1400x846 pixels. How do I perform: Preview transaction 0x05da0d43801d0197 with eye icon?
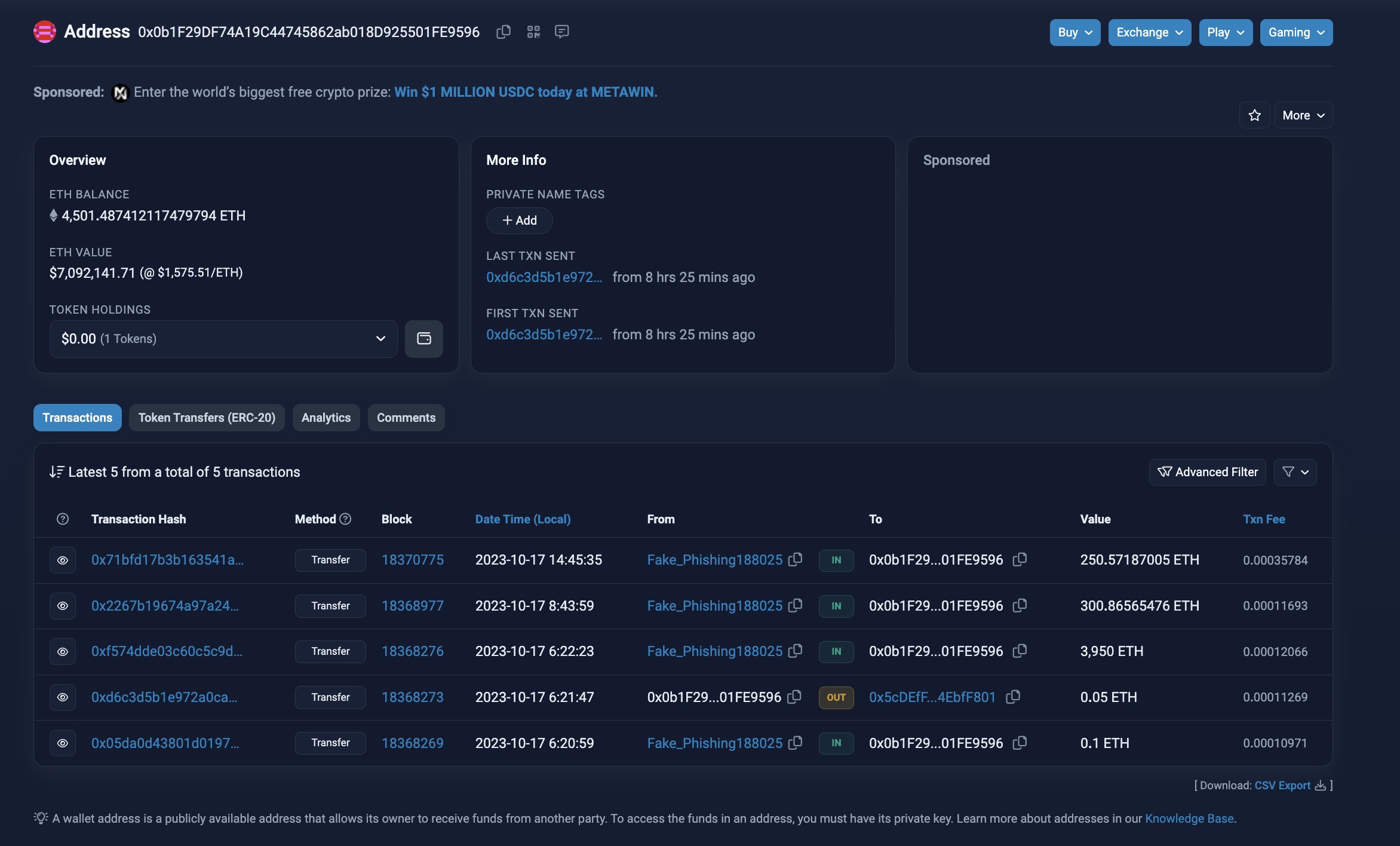[63, 743]
